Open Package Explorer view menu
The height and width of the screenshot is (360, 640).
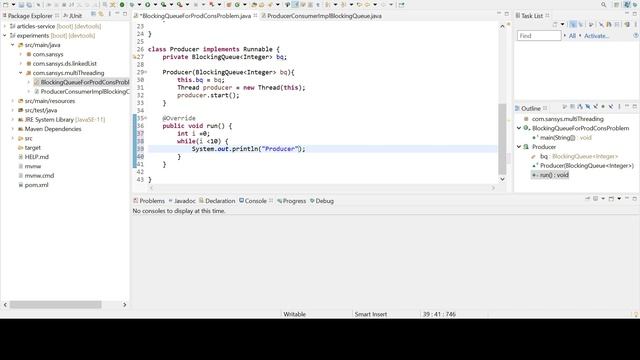tap(109, 14)
